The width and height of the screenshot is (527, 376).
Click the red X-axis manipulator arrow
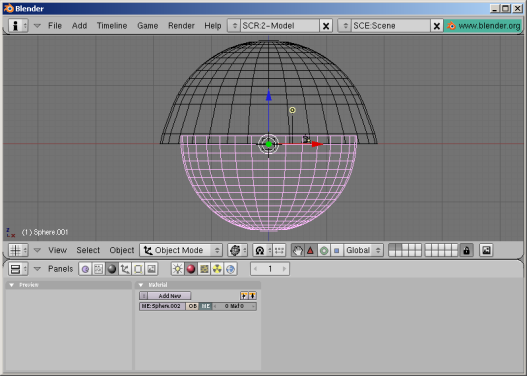(x=317, y=144)
